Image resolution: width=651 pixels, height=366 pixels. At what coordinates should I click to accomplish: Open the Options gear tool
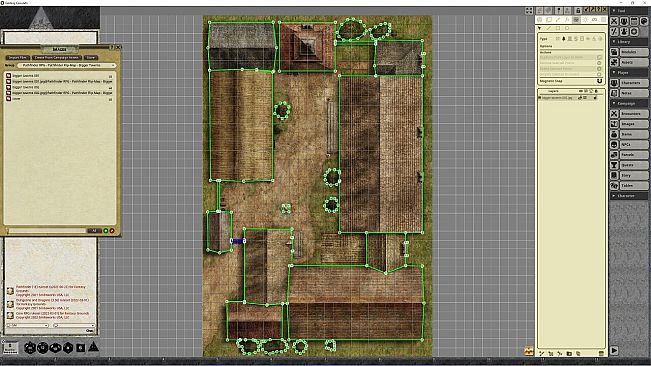tap(634, 32)
